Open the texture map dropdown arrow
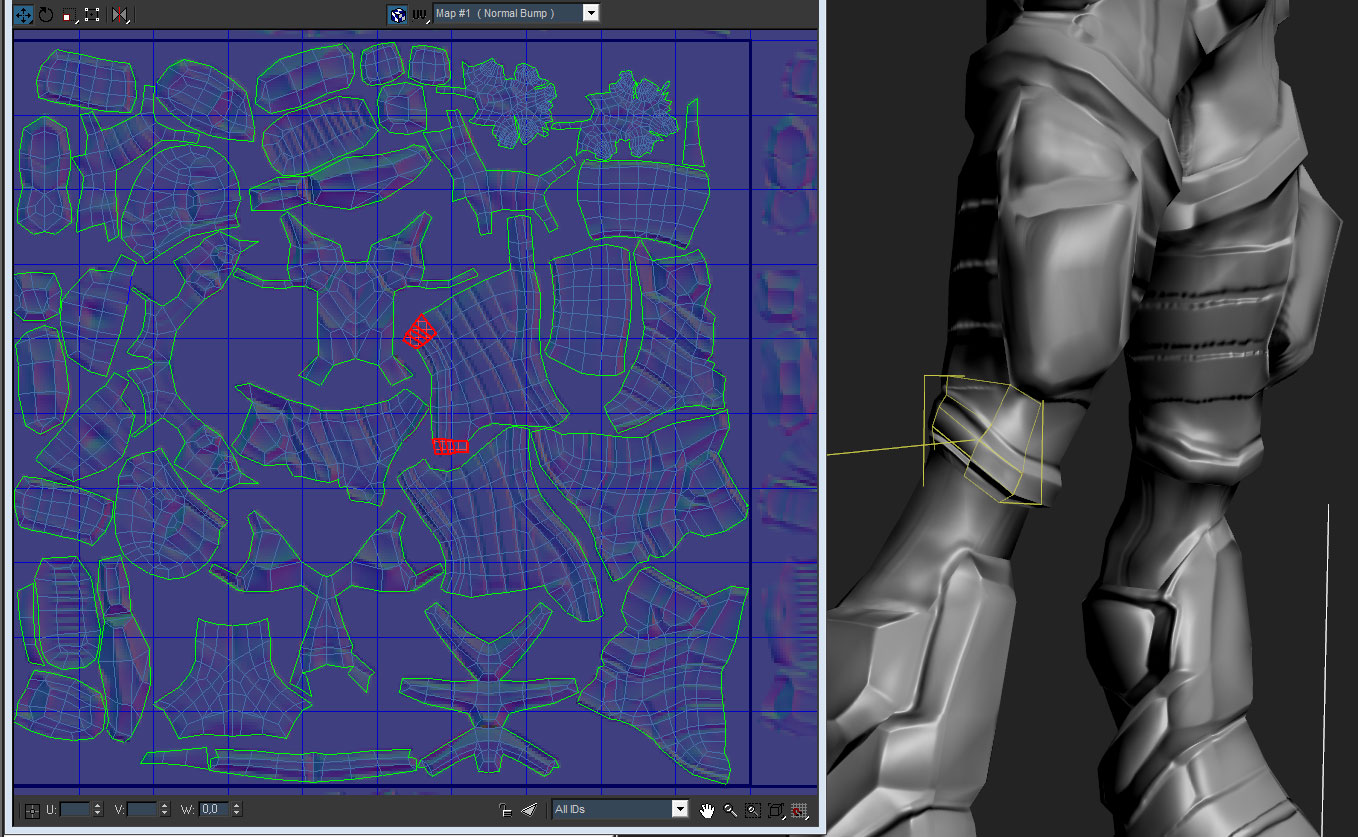 click(591, 13)
